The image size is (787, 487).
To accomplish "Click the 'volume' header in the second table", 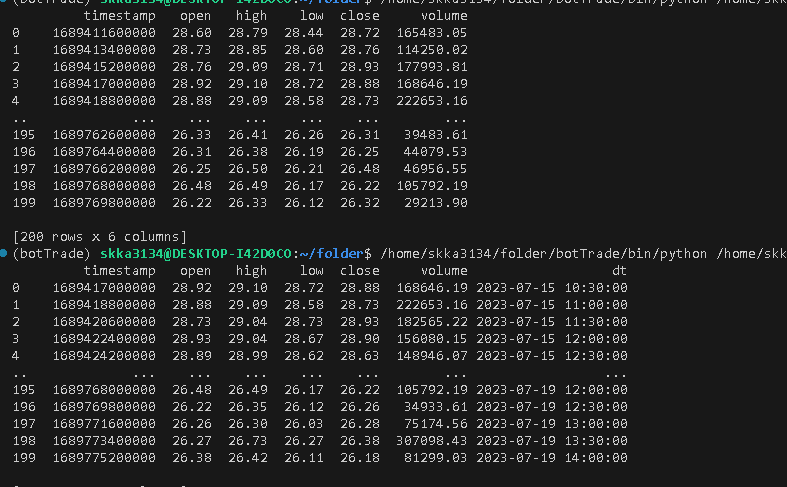I will 444,270.
